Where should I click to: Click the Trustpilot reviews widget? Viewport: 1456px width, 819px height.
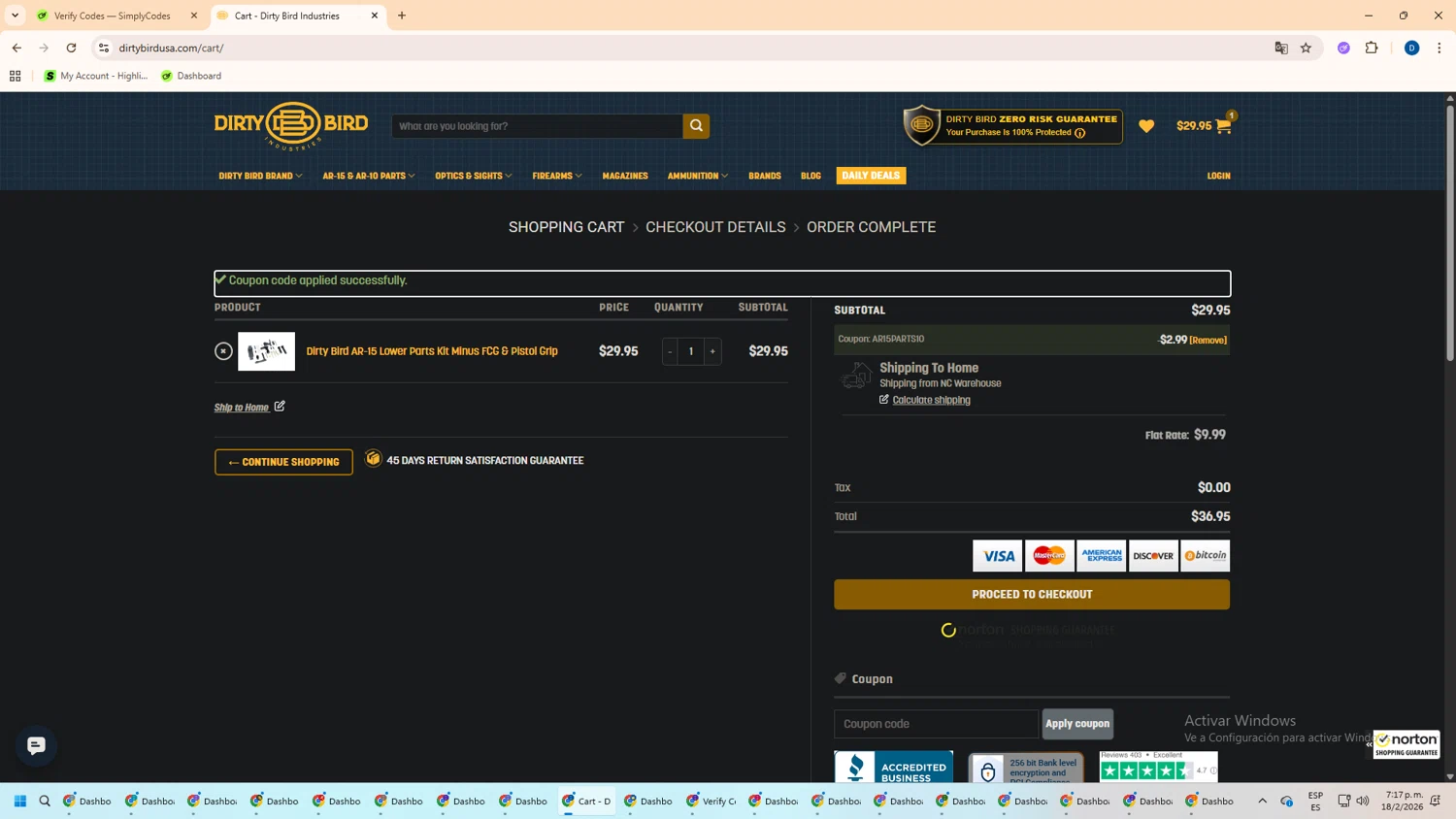1158,766
